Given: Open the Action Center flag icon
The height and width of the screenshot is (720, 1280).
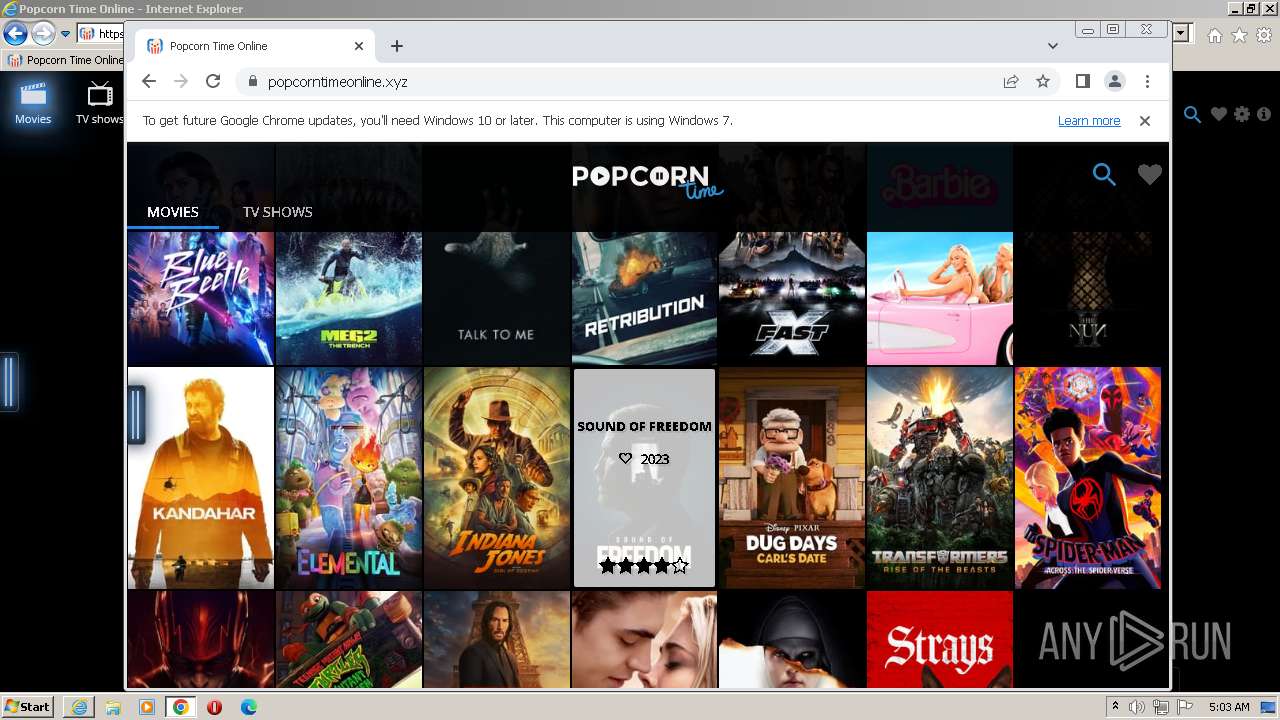Looking at the screenshot, I should click(1185, 707).
